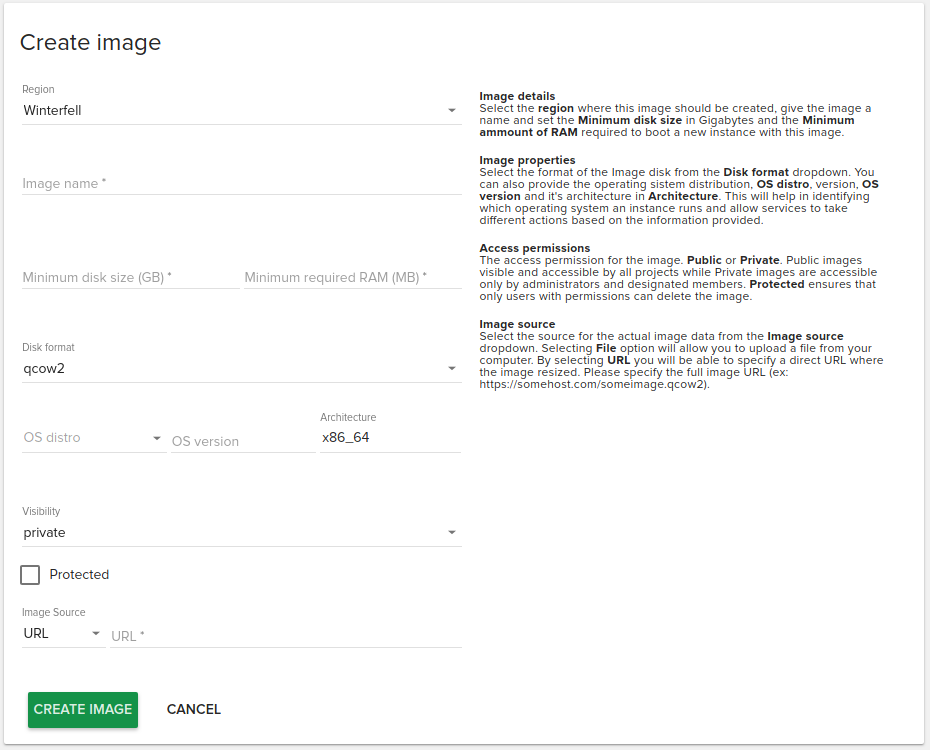Focus the Image name field
This screenshot has width=930, height=750.
coord(240,184)
